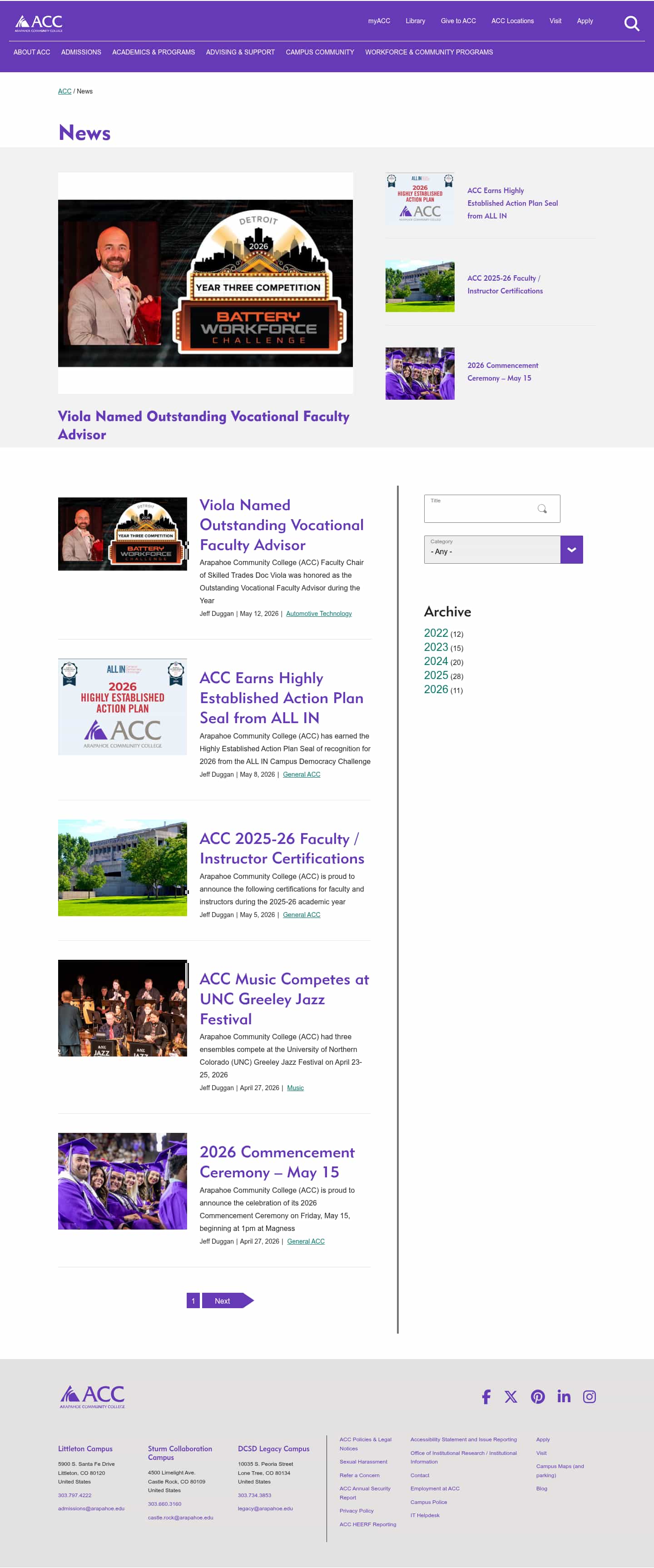This screenshot has width=654, height=1568.
Task: Open list article Viola Named Outstanding Vocational
Action: (282, 525)
